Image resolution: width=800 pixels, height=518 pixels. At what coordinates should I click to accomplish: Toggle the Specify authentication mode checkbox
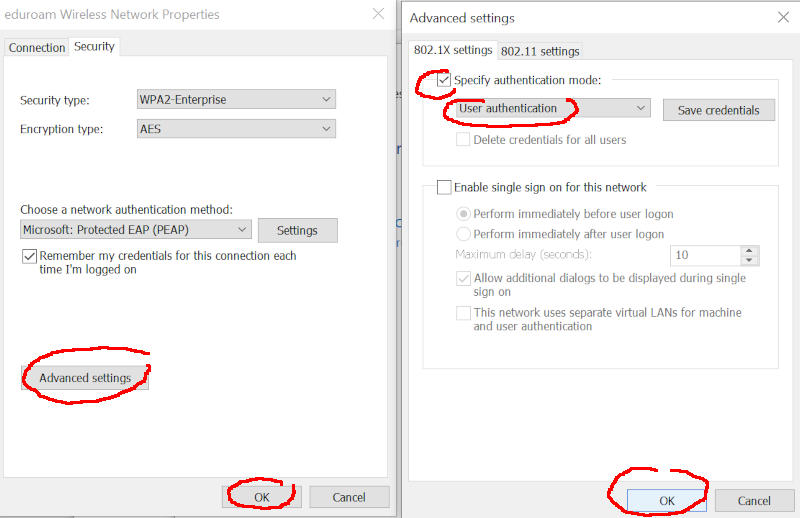click(x=444, y=80)
